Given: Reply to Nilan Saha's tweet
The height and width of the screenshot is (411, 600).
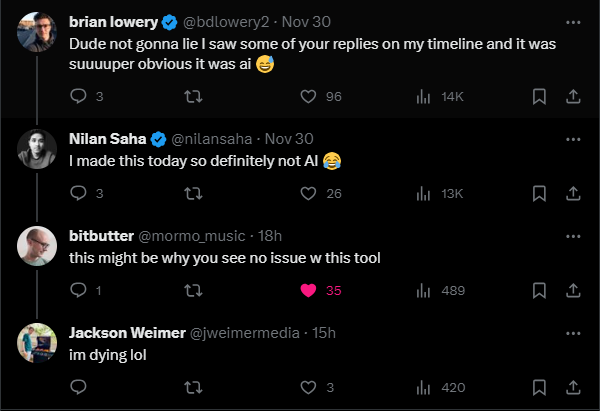Looking at the screenshot, I should [80, 193].
